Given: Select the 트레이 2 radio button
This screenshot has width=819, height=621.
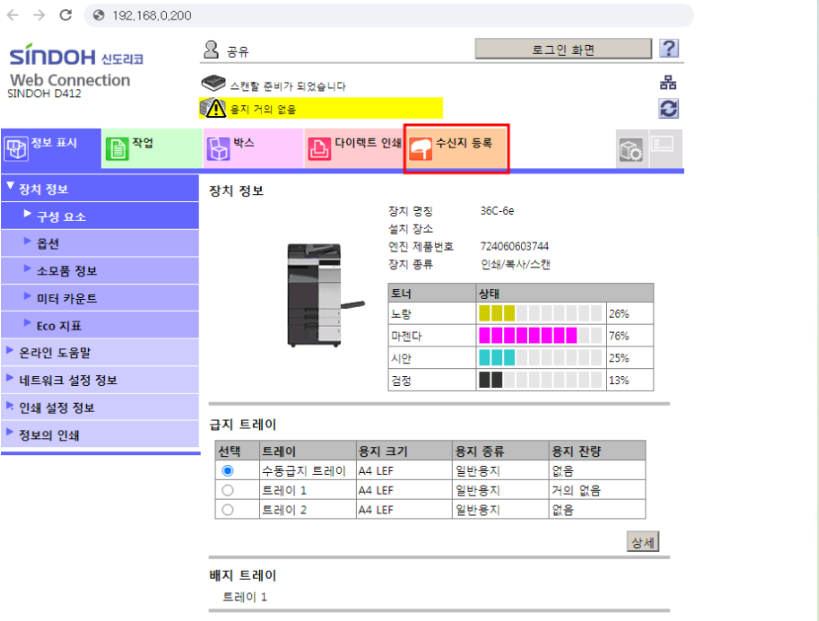Looking at the screenshot, I should 227,510.
